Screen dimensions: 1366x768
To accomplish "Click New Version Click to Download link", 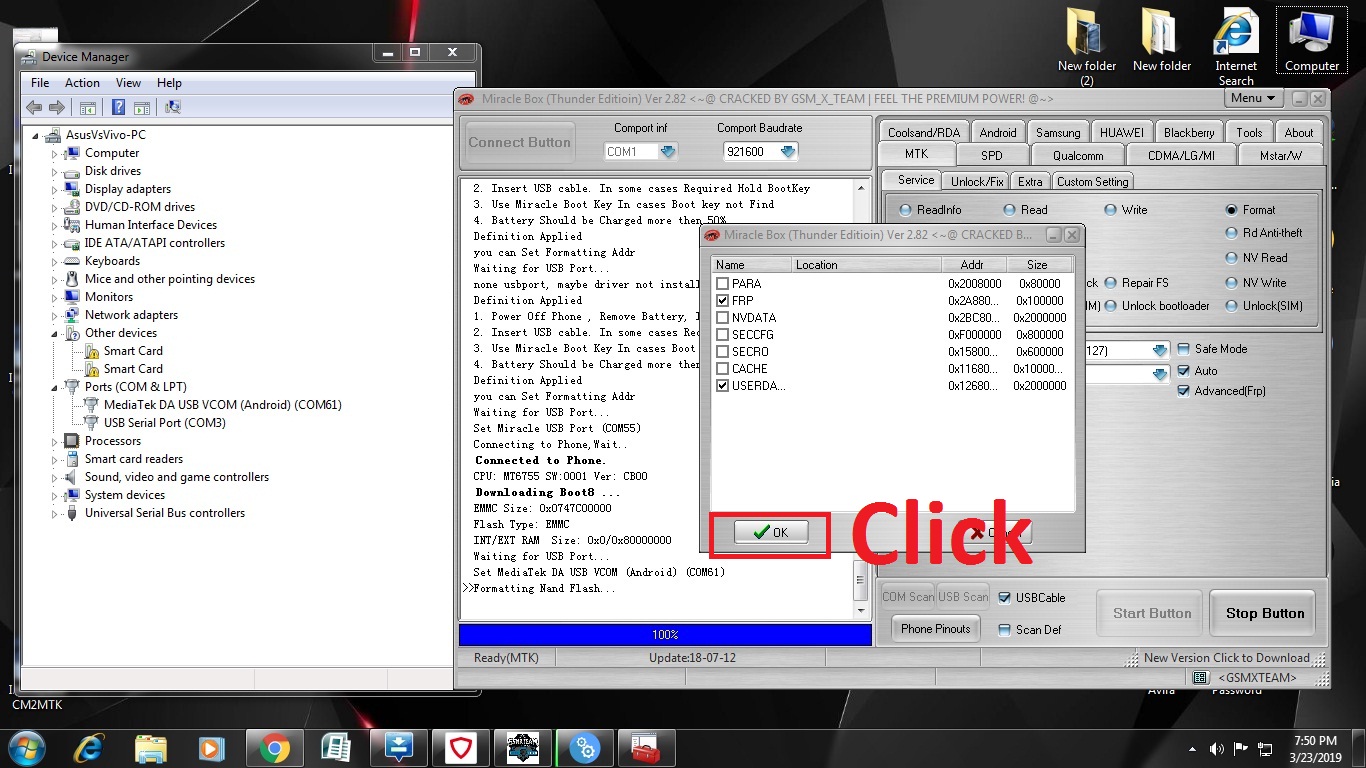I will pyautogui.click(x=1226, y=658).
